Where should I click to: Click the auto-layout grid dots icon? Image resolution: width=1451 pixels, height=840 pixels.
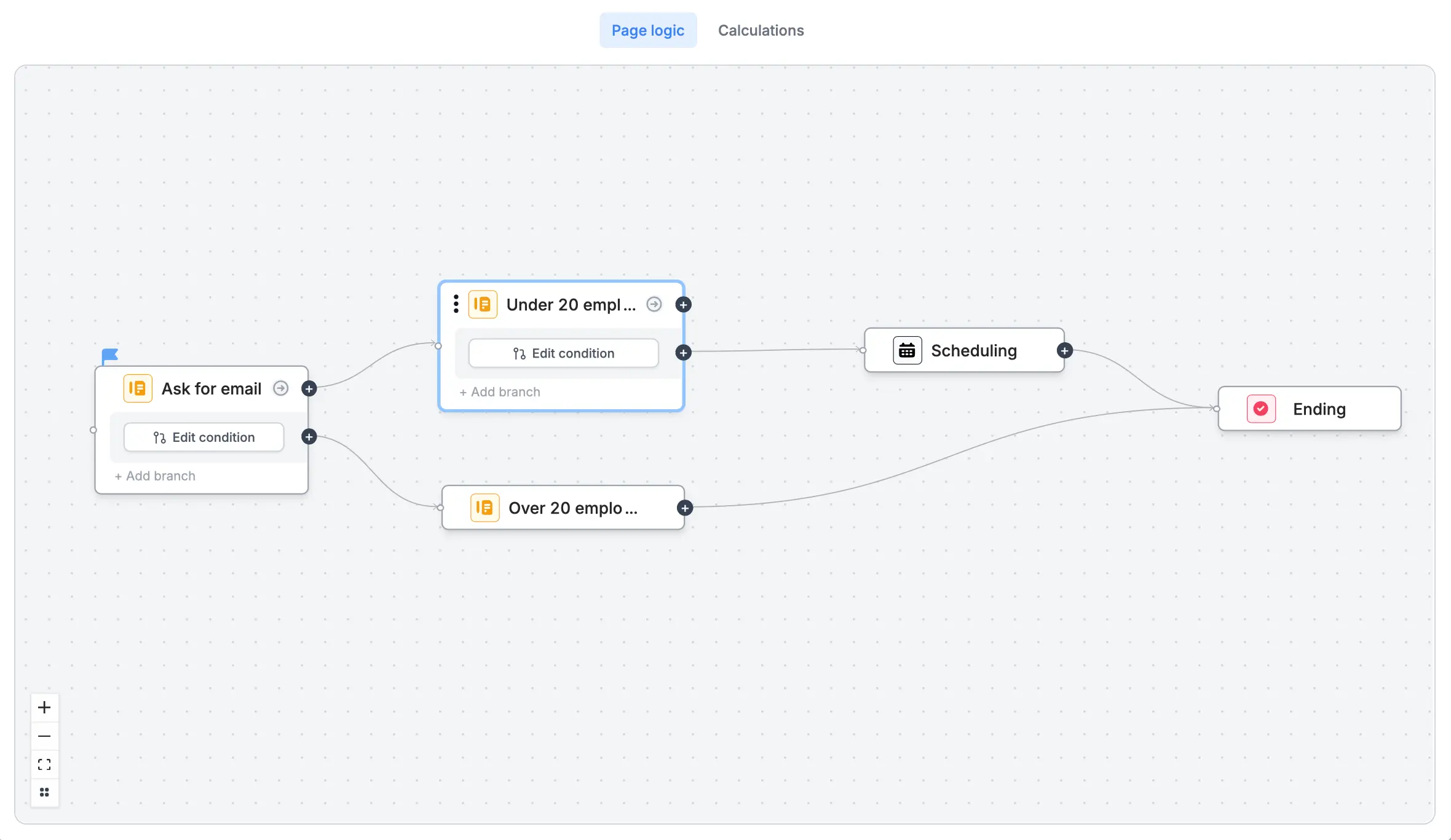point(44,792)
